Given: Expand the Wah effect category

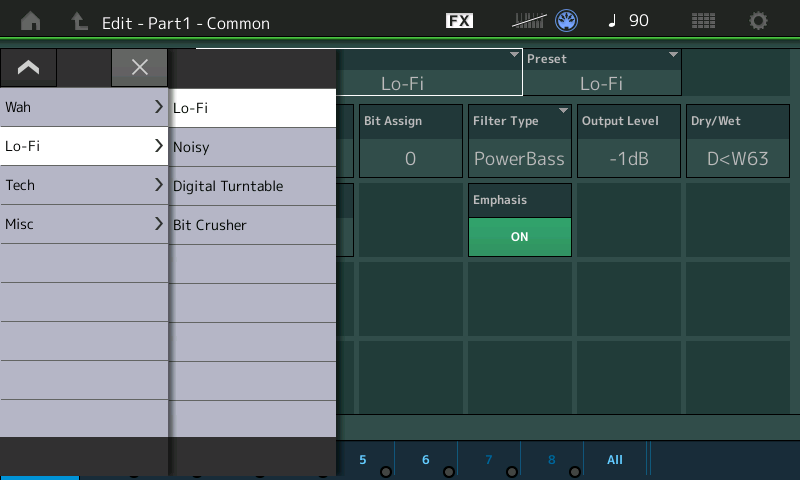Looking at the screenshot, I should pyautogui.click(x=84, y=106).
